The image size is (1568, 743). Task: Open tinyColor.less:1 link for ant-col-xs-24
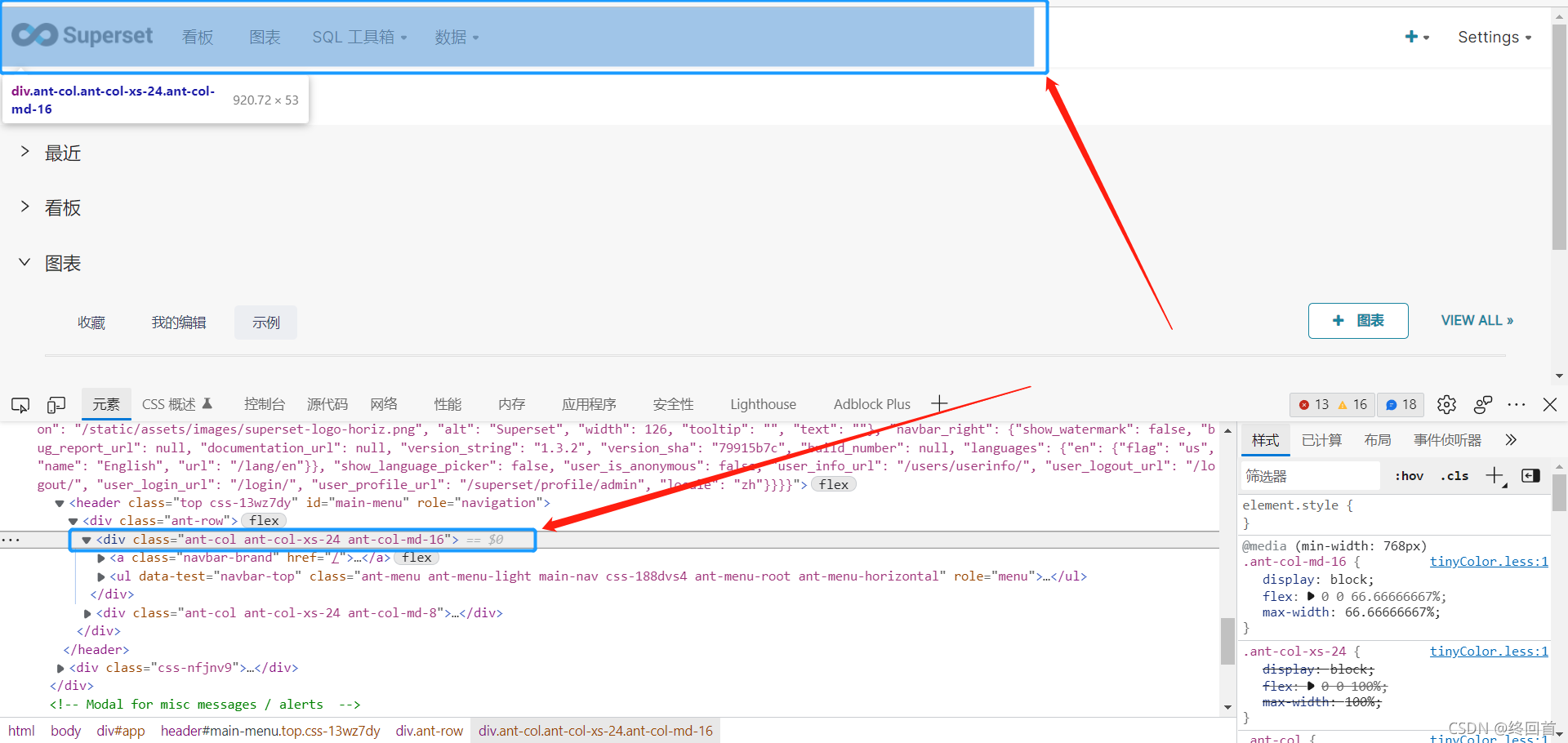click(x=1488, y=652)
